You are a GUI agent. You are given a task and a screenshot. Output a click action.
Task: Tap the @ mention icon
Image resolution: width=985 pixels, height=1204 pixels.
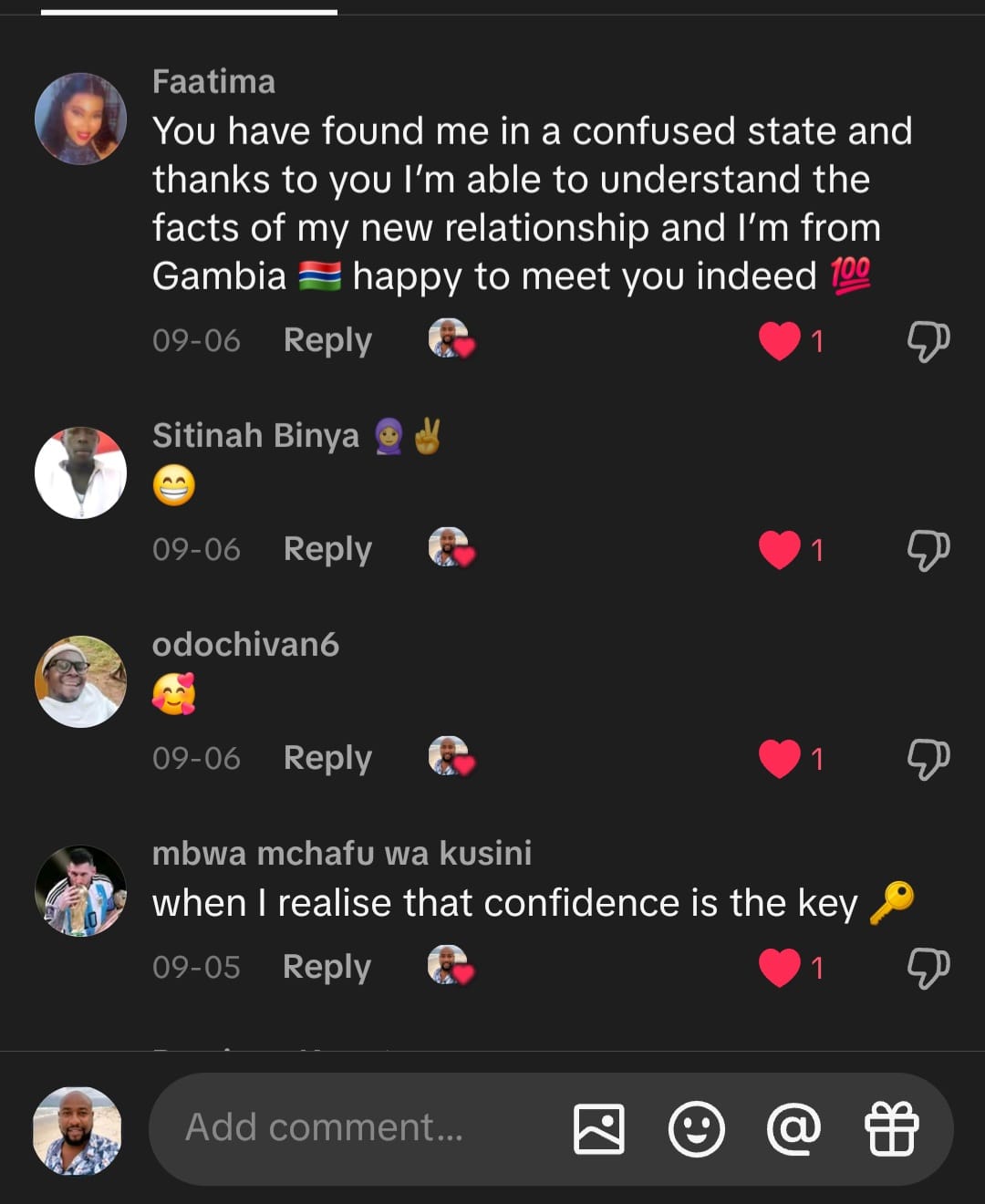tap(793, 1128)
